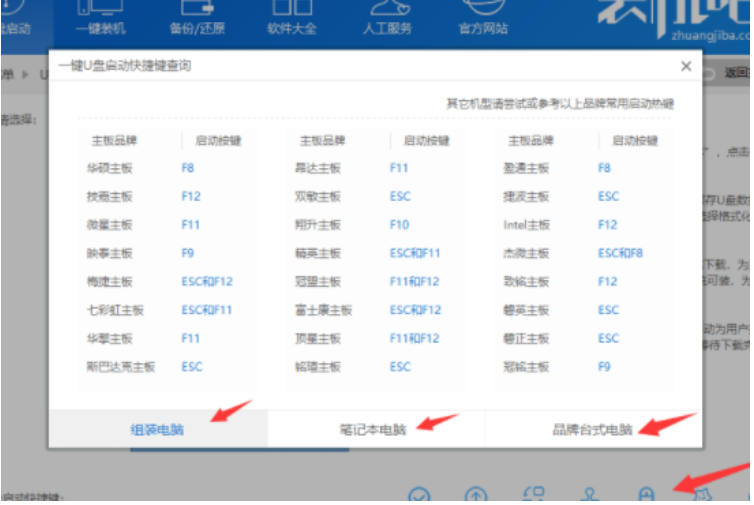The height and width of the screenshot is (505, 754).
Task: Select the 昂达主板 brand entry
Action: coord(318,168)
